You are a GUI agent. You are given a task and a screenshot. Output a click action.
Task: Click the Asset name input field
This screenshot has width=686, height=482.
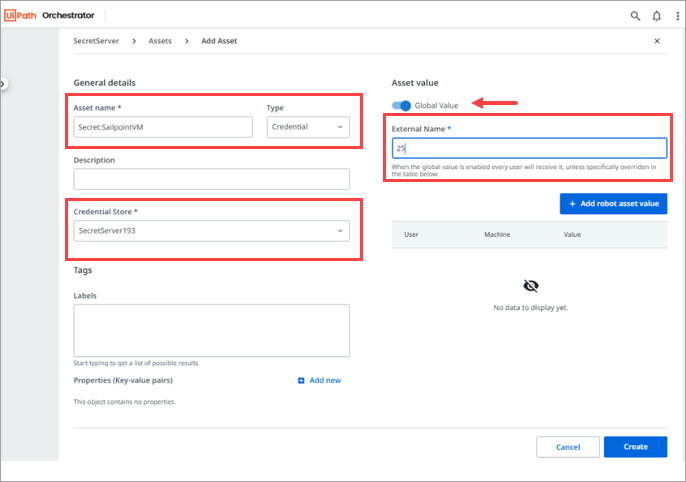163,127
